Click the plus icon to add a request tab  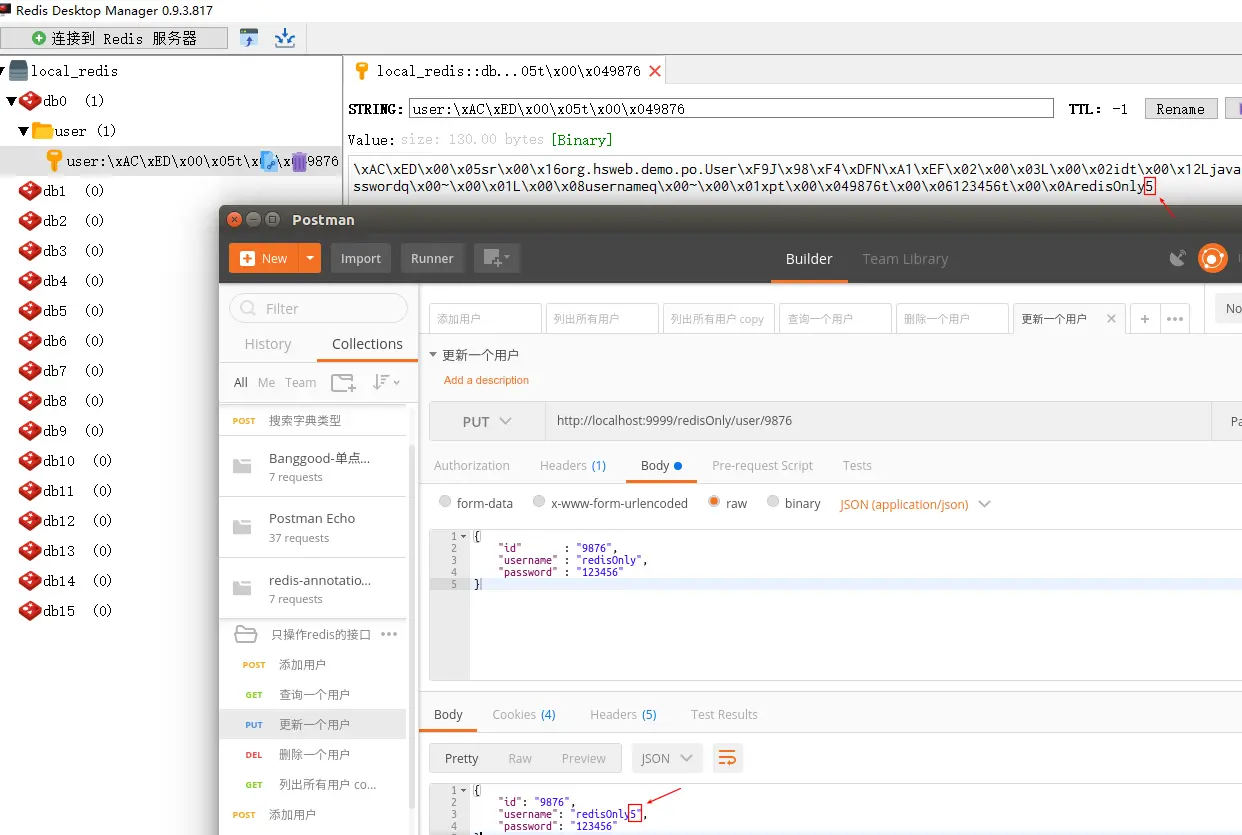point(1145,319)
